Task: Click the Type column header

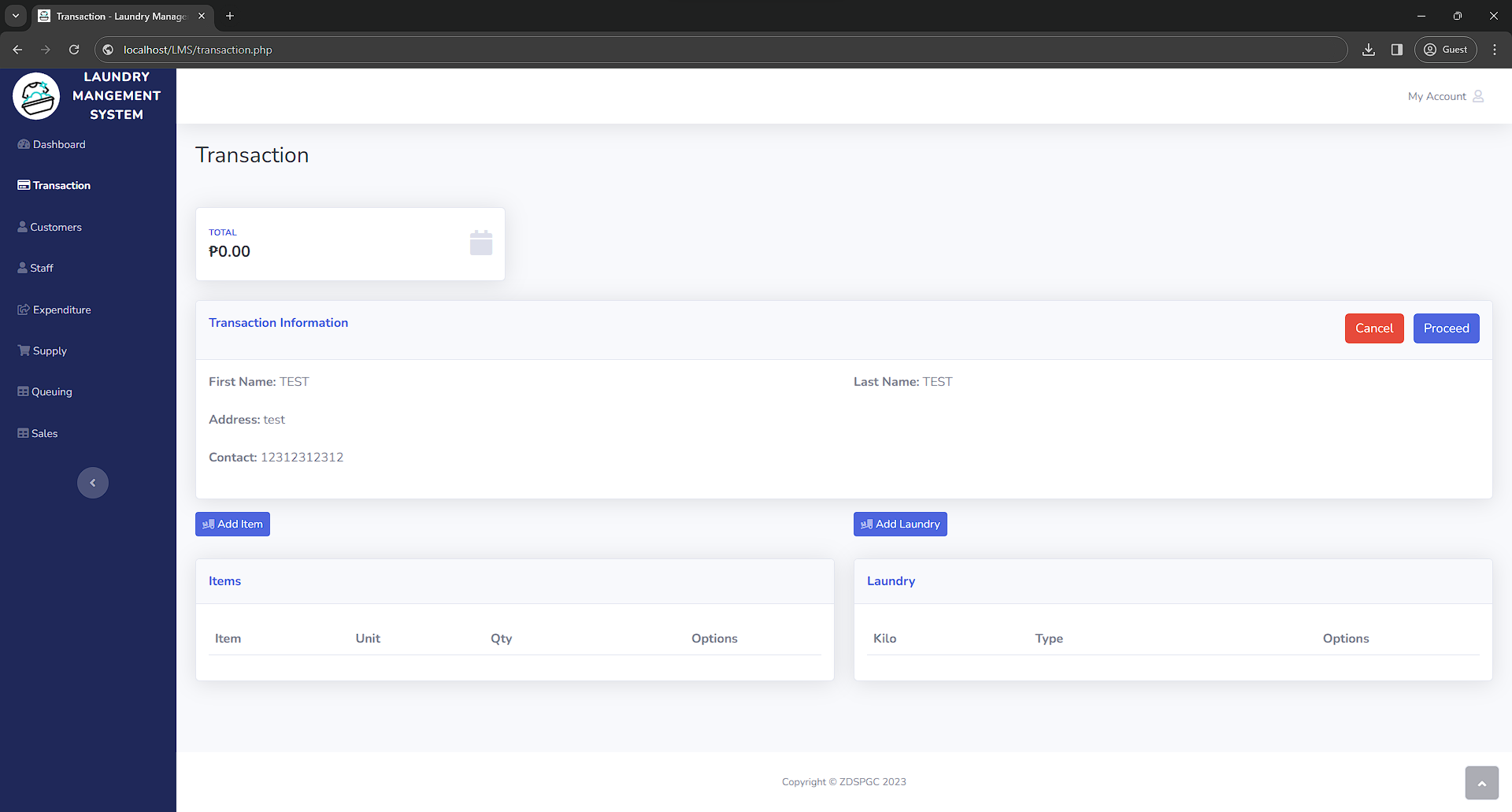Action: point(1049,639)
